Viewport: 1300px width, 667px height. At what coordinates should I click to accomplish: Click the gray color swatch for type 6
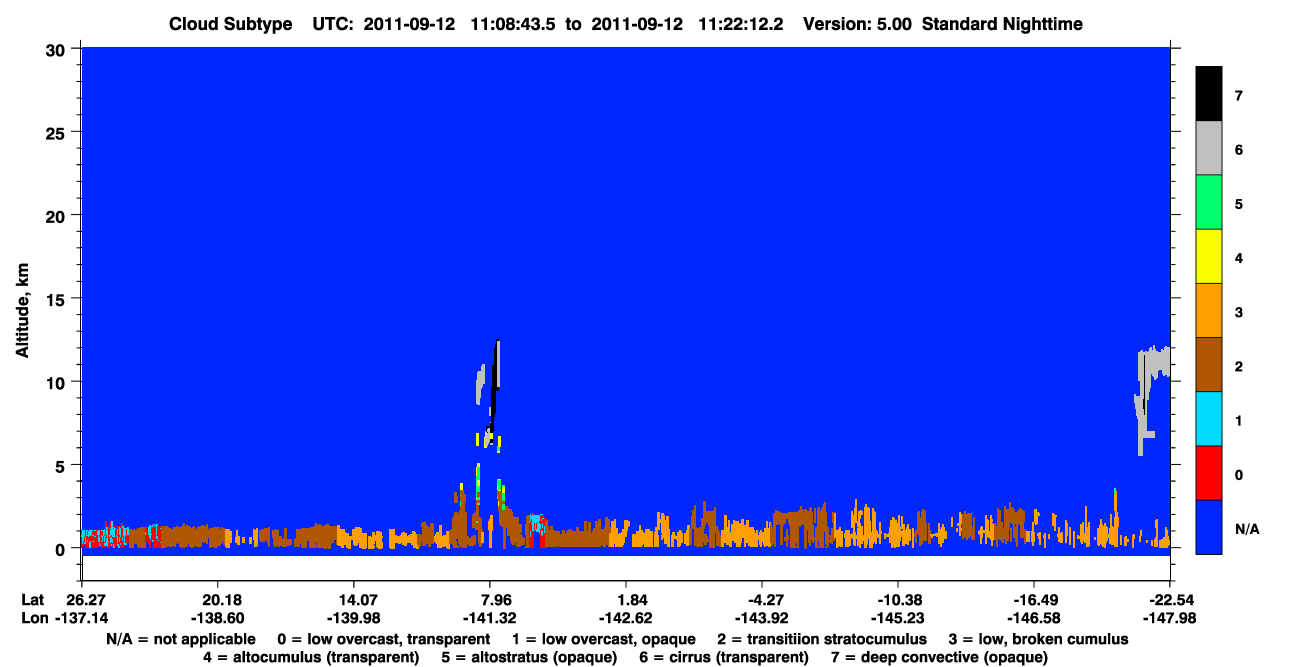[1209, 149]
